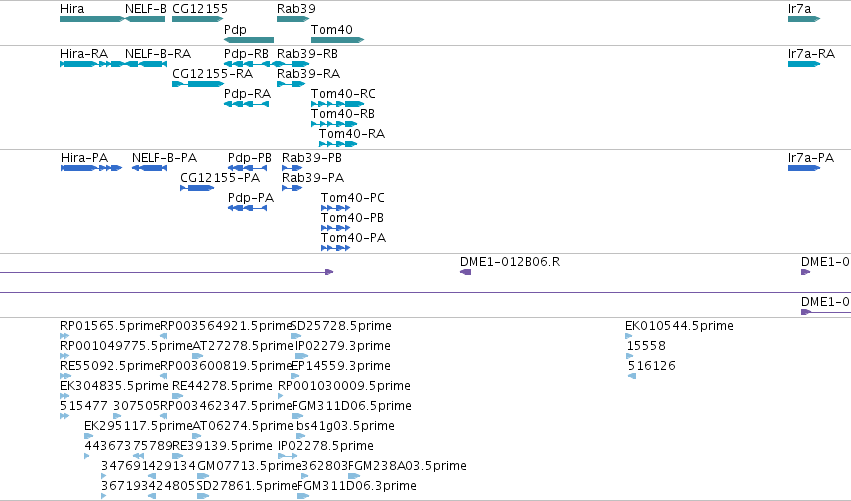
Task: Select the Rab39-PB protein label
Action: (312, 157)
